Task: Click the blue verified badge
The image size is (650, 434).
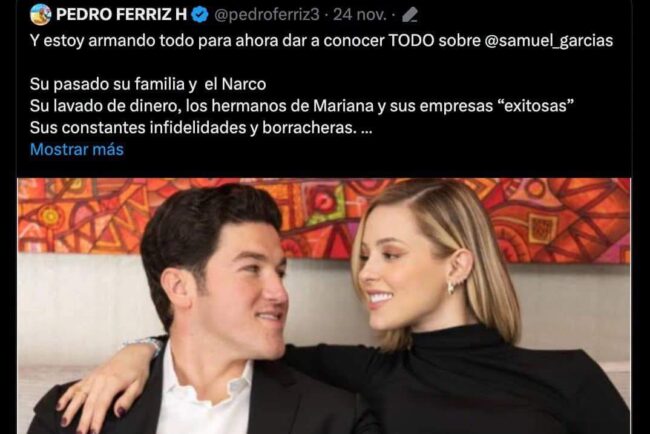Action: [201, 15]
